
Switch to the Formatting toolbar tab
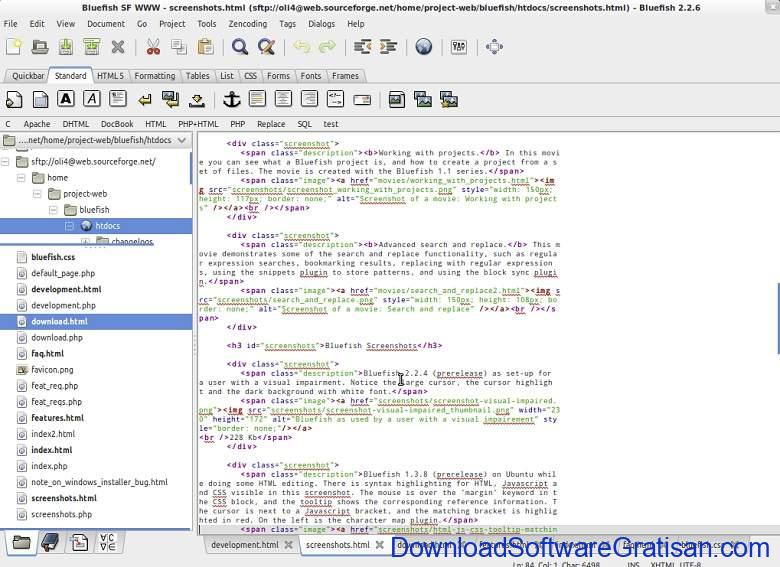[x=155, y=76]
